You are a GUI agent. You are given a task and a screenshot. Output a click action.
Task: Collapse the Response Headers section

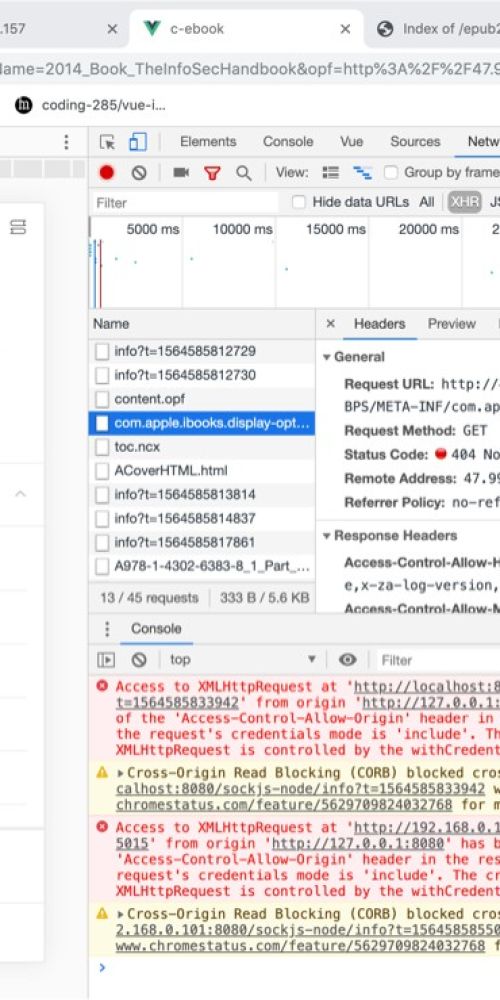click(389, 536)
